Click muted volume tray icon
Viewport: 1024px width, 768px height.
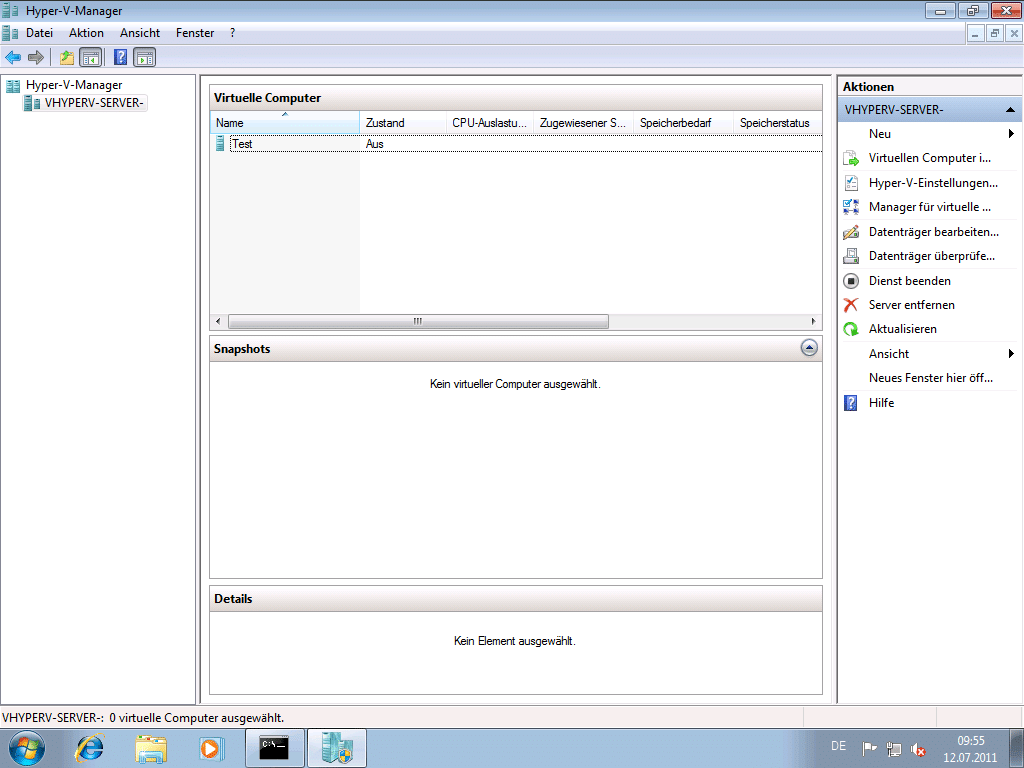(918, 748)
